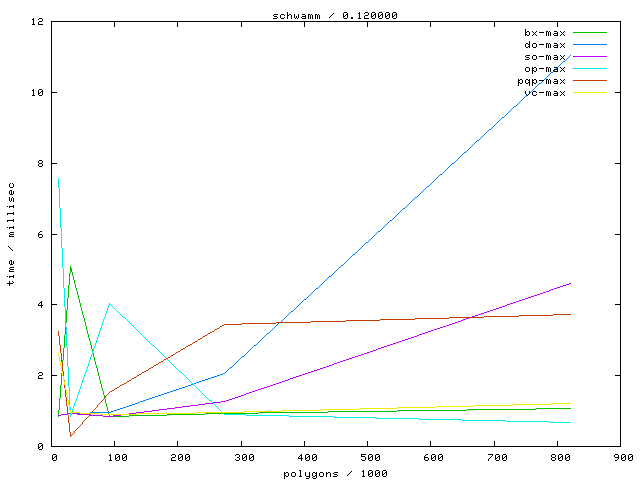Select the bx-max legend label
Viewport: 640px width, 480px height.
[545, 33]
